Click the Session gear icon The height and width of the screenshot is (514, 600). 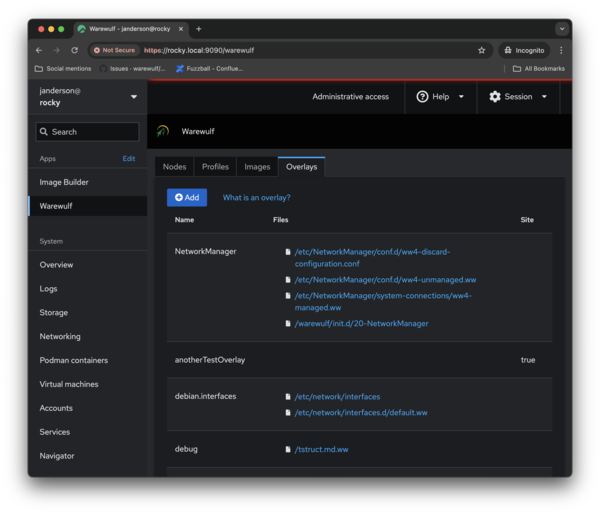click(x=495, y=97)
